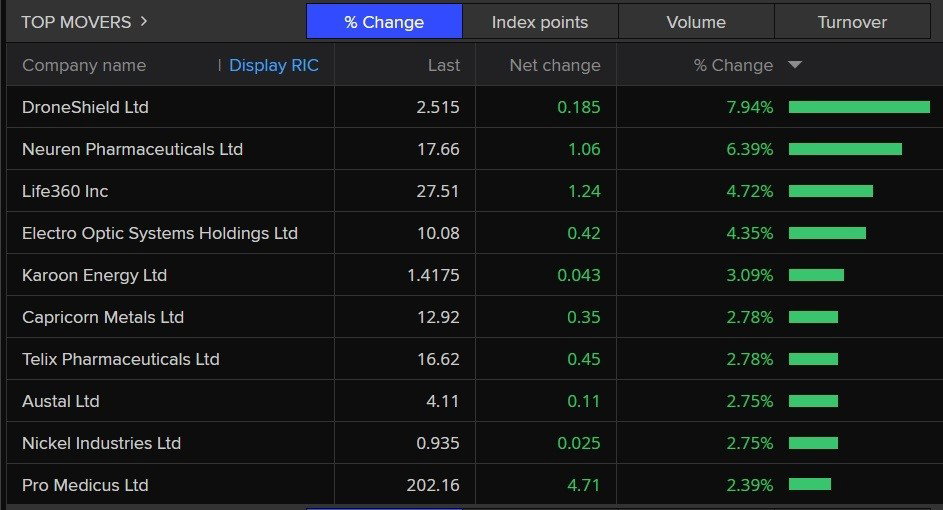Image resolution: width=943 pixels, height=510 pixels.
Task: Click Telix net change 0.45
Action: click(x=583, y=359)
